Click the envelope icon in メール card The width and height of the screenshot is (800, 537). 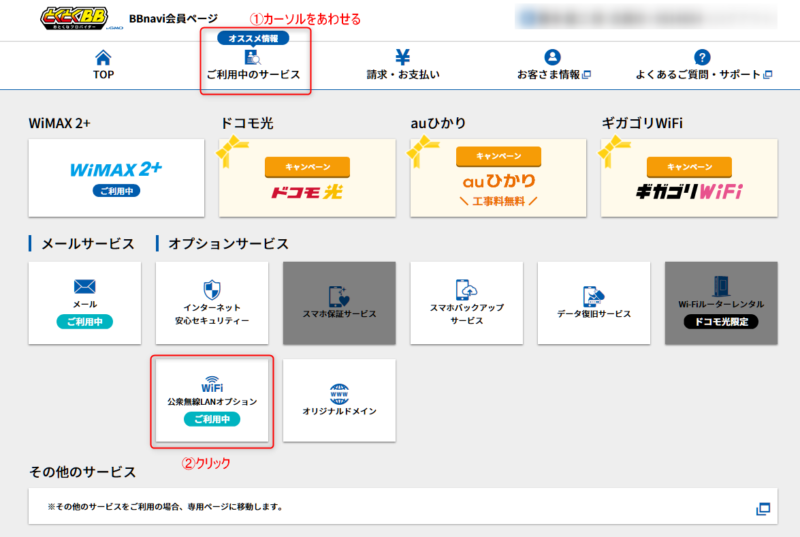click(x=85, y=287)
